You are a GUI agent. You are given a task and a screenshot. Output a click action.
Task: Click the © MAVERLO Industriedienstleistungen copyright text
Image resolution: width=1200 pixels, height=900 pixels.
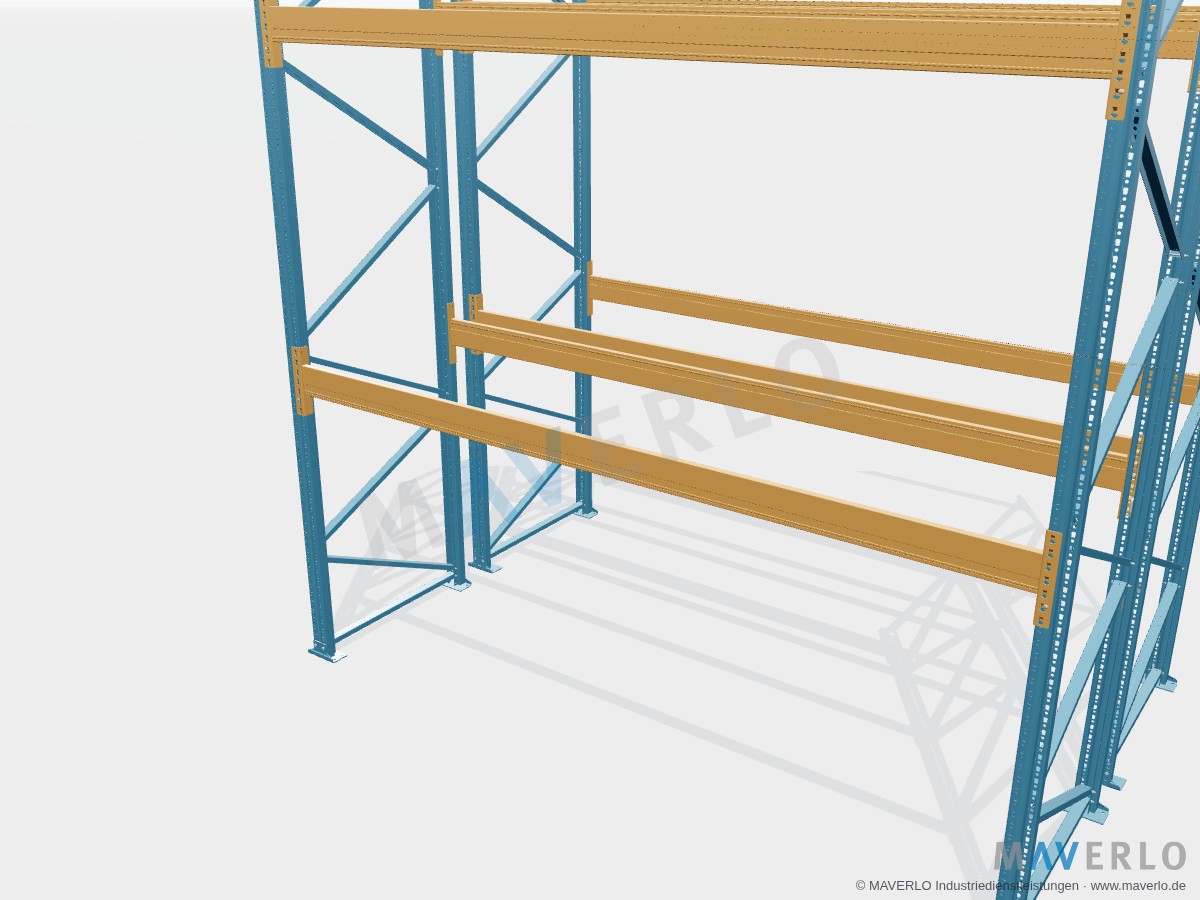coord(967,886)
